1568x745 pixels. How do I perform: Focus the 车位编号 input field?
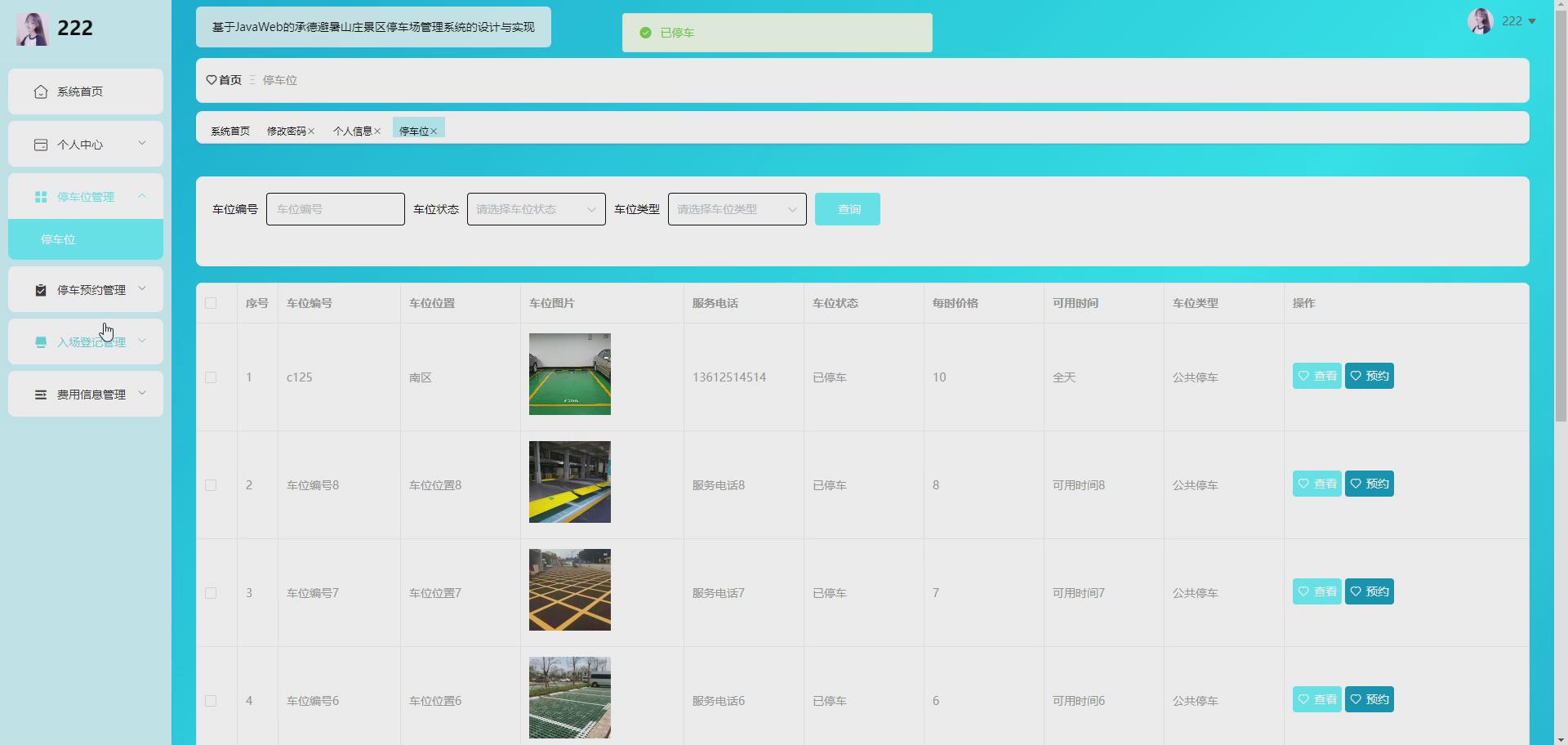[336, 209]
